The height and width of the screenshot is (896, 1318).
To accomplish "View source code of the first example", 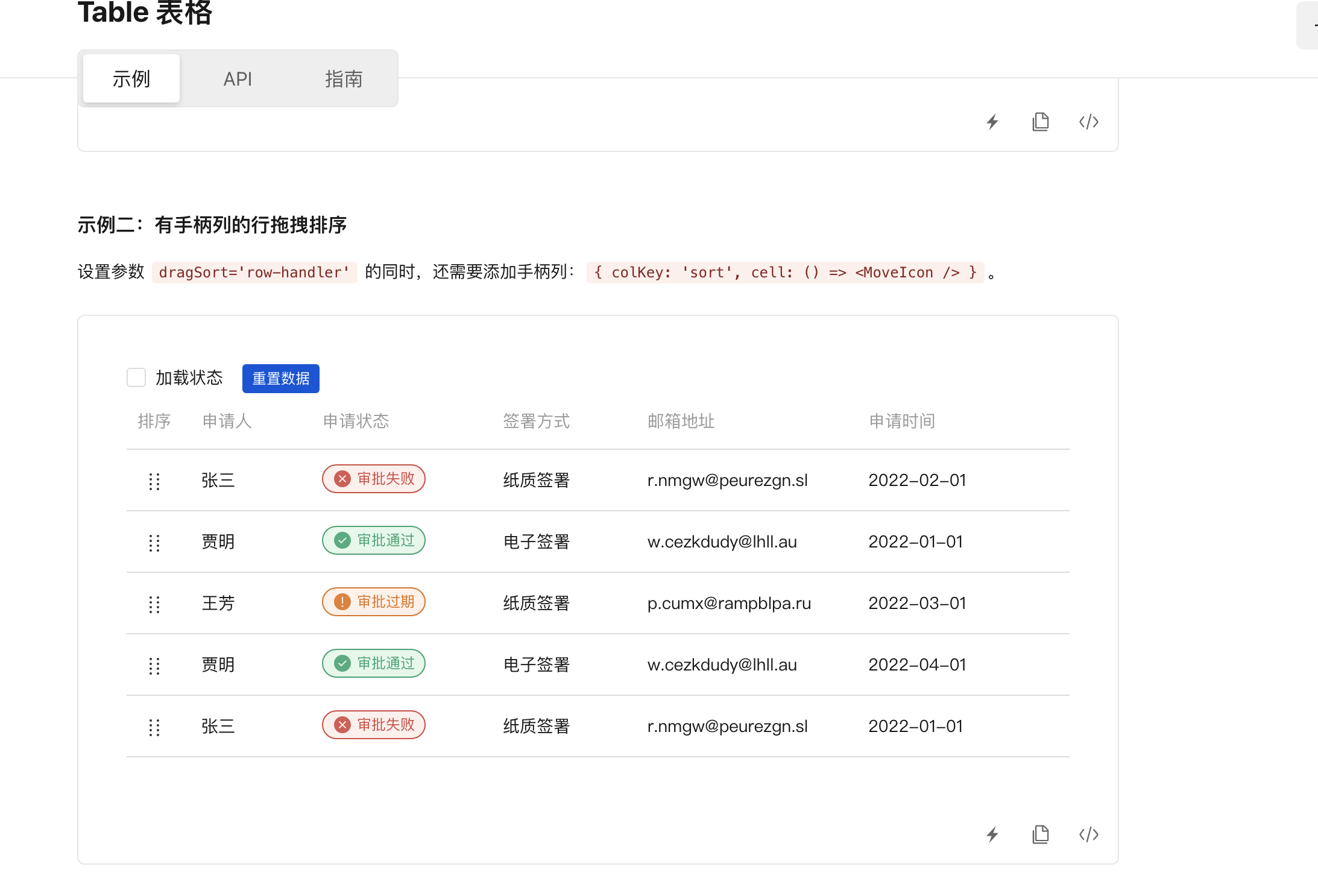I will (x=1089, y=121).
